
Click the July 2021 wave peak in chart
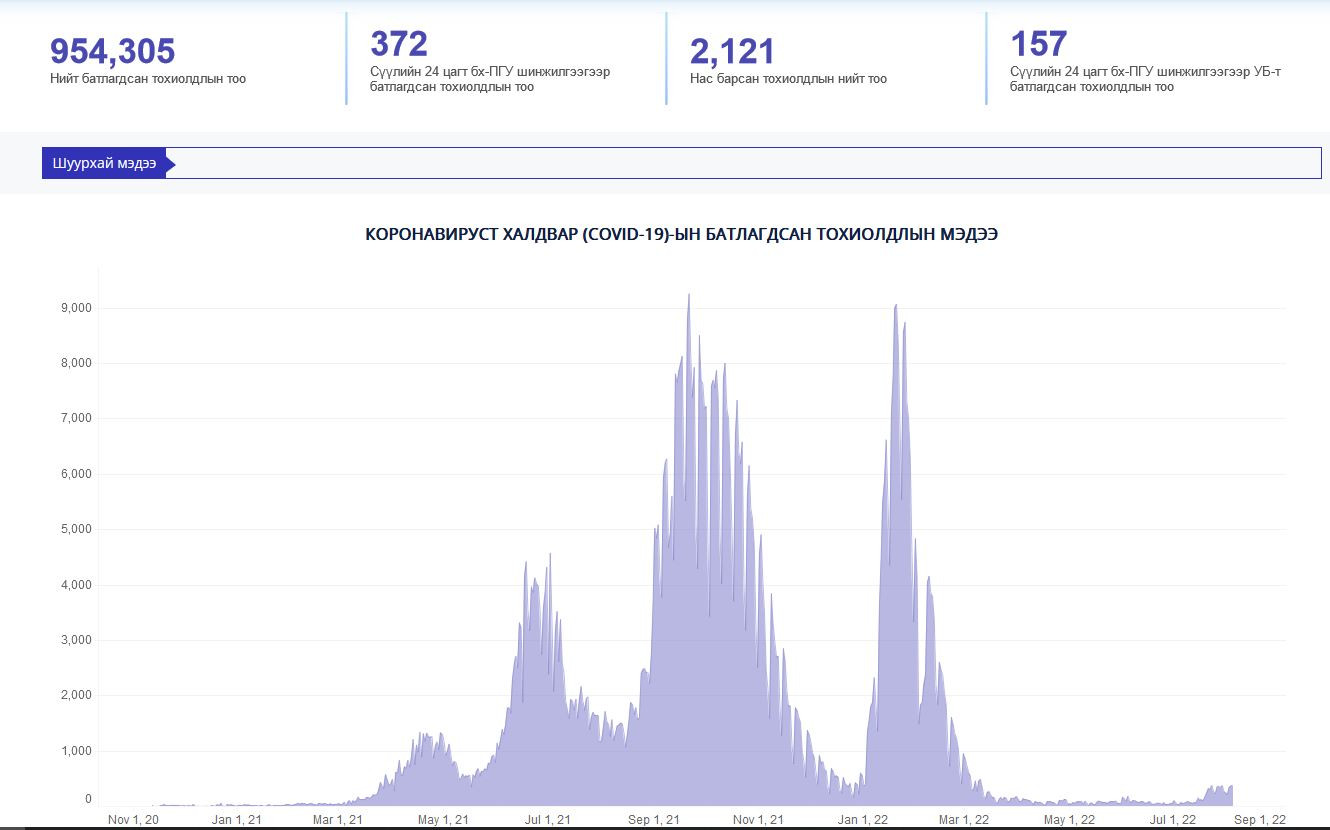click(x=549, y=556)
